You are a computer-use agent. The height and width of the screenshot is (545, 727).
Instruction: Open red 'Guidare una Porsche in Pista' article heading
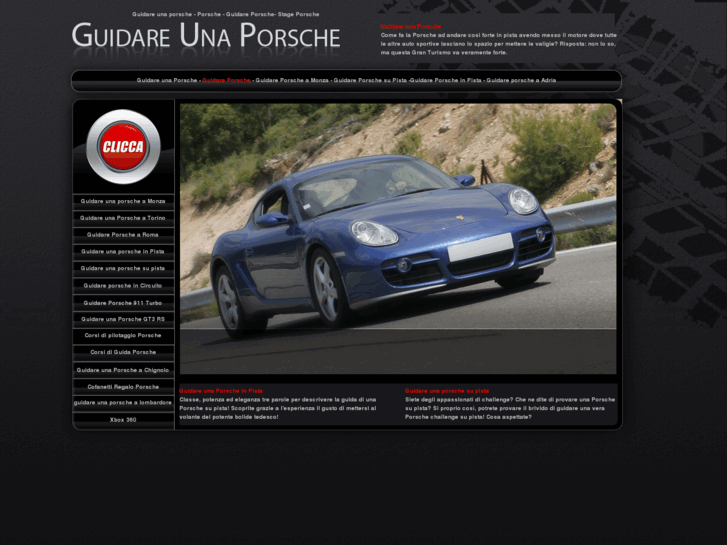(221, 391)
